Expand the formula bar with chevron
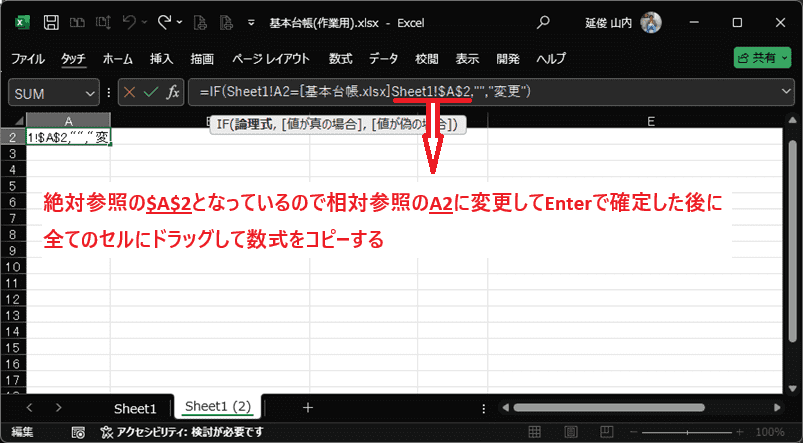Screen dimensions: 803x443 click(x=785, y=92)
